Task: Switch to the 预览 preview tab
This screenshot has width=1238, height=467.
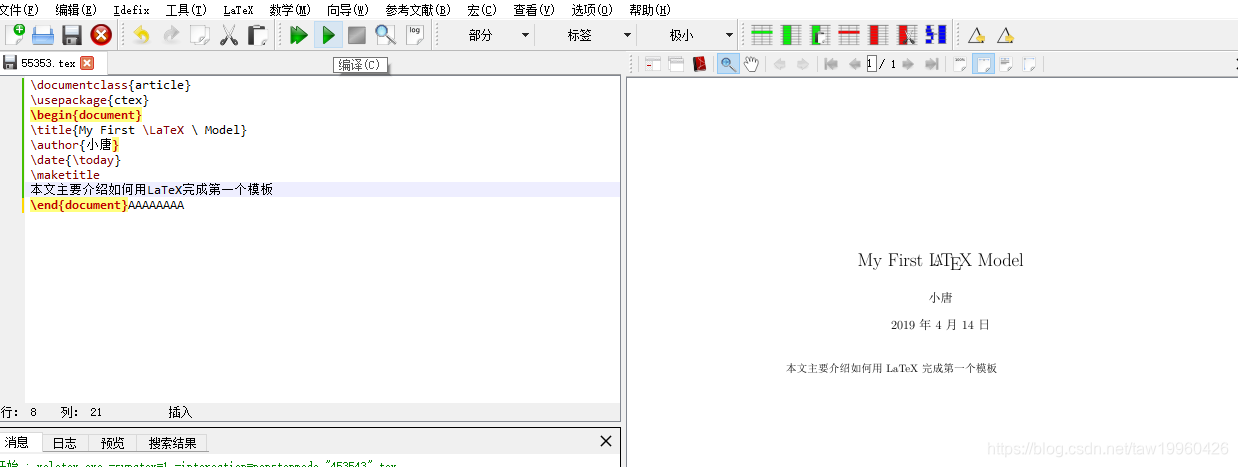Action: point(113,442)
